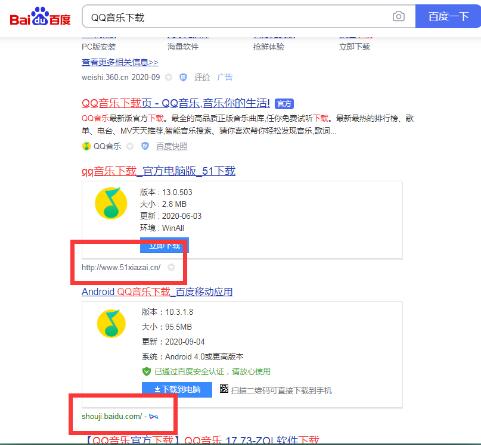The image size is (481, 445).
Task: Click circle icon after 51xiazai.cn URL
Action: [x=171, y=267]
